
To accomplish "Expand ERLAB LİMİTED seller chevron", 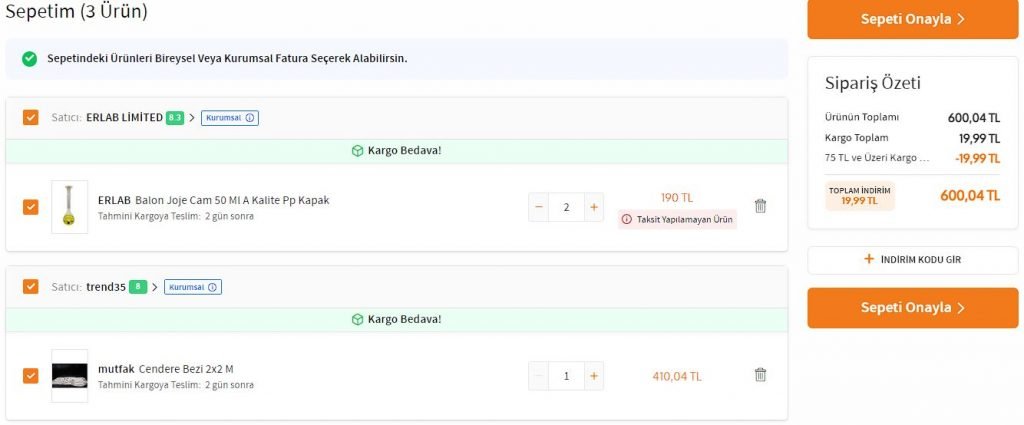I will pos(192,118).
